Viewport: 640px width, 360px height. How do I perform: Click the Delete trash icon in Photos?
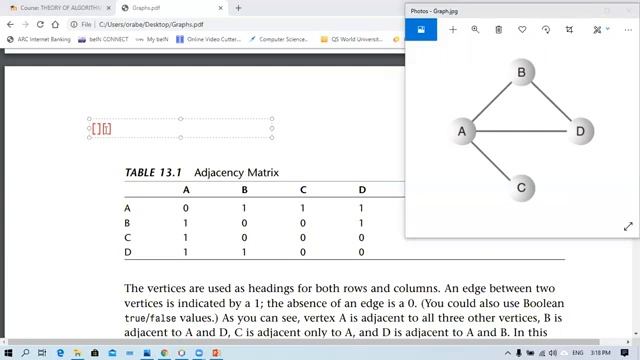[498, 29]
